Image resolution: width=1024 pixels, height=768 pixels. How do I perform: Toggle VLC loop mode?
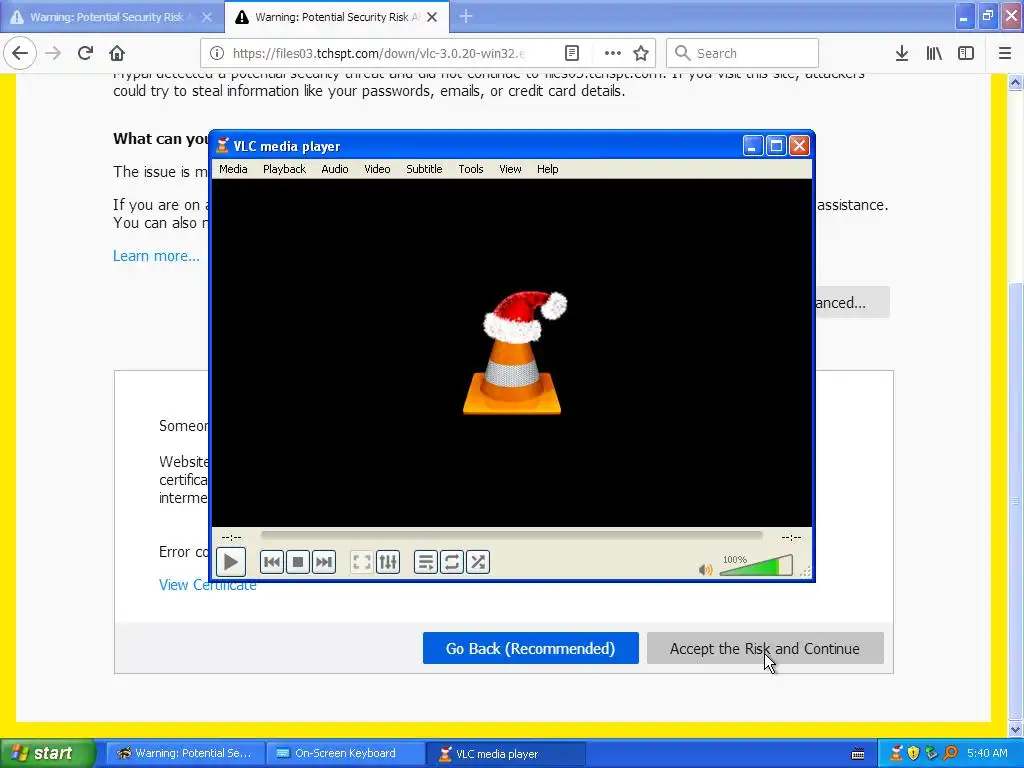[x=451, y=562]
